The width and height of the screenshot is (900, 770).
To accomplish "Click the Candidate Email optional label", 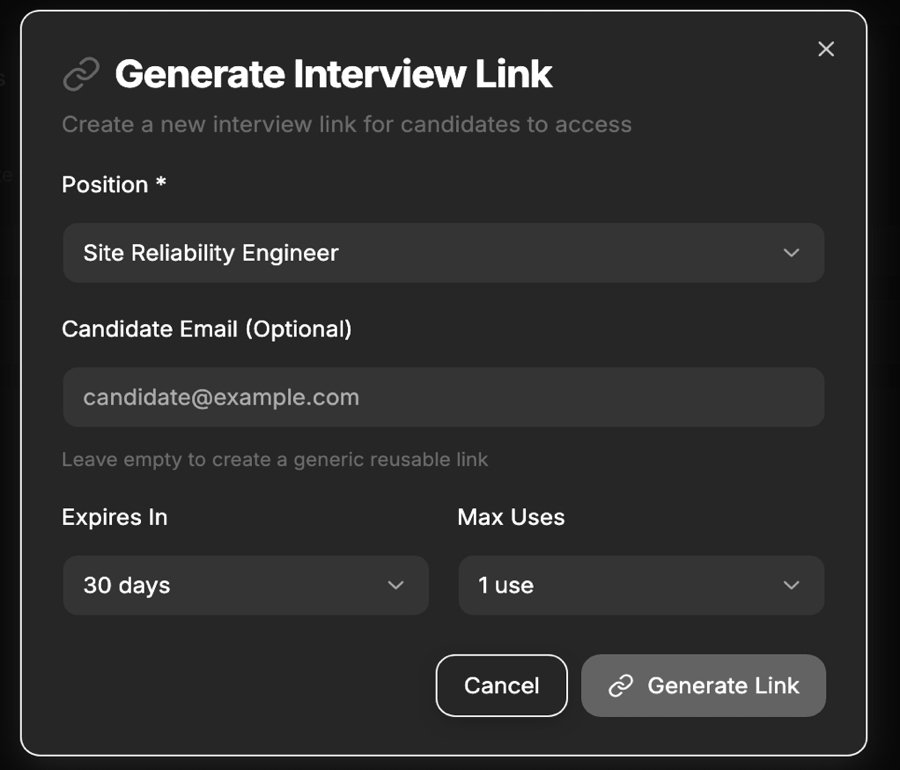I will pos(207,329).
